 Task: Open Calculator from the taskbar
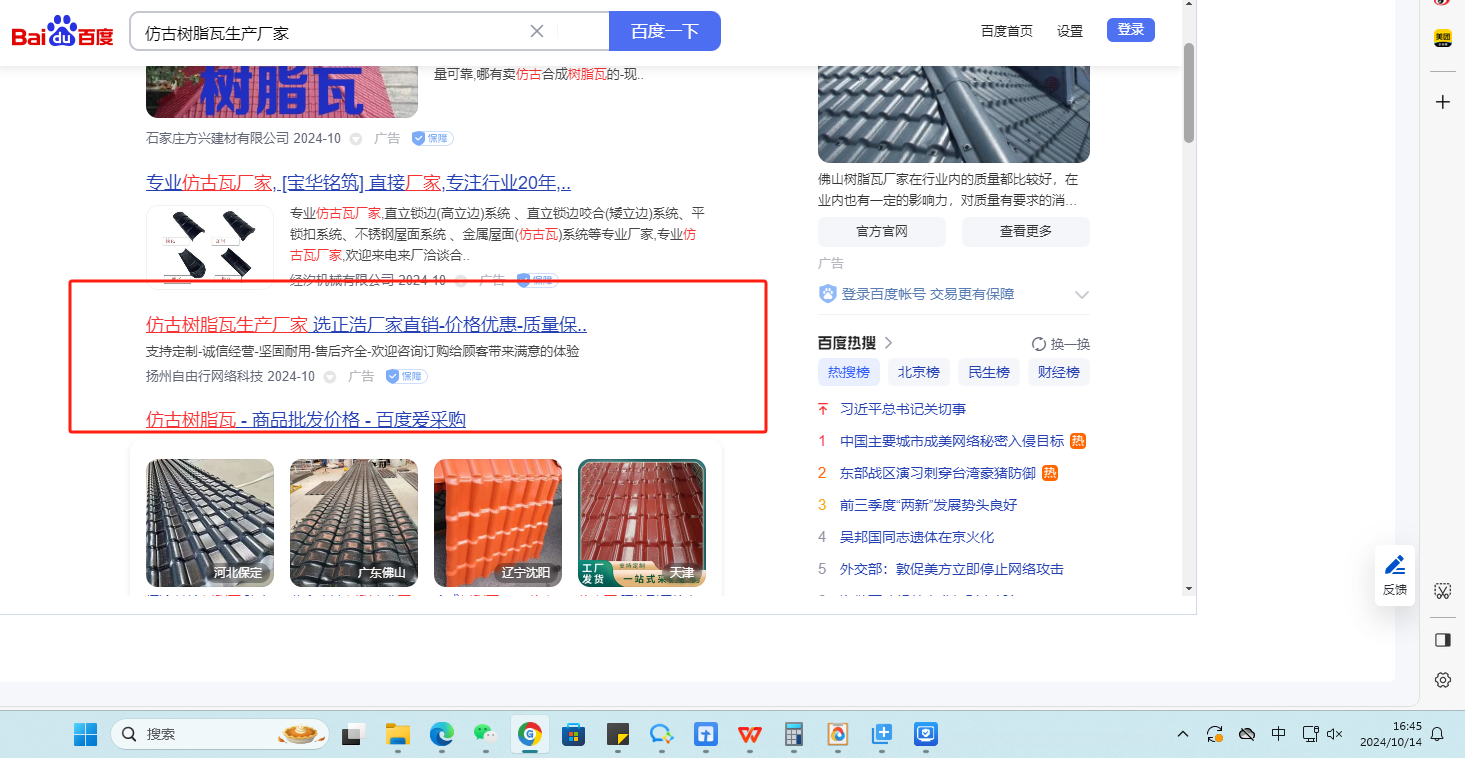pyautogui.click(x=794, y=734)
